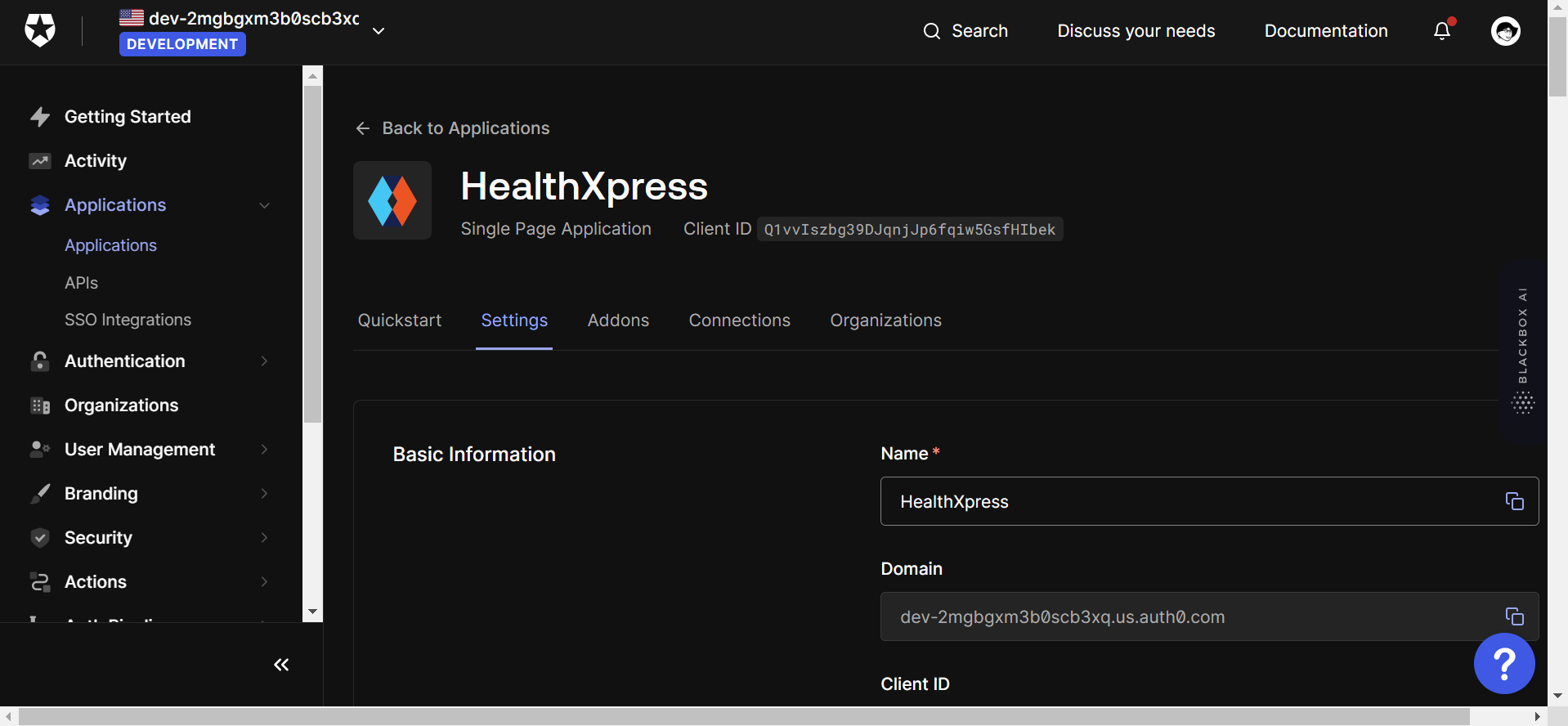Image resolution: width=1568 pixels, height=726 pixels.
Task: Click the Single Page Application label
Action: 556,229
